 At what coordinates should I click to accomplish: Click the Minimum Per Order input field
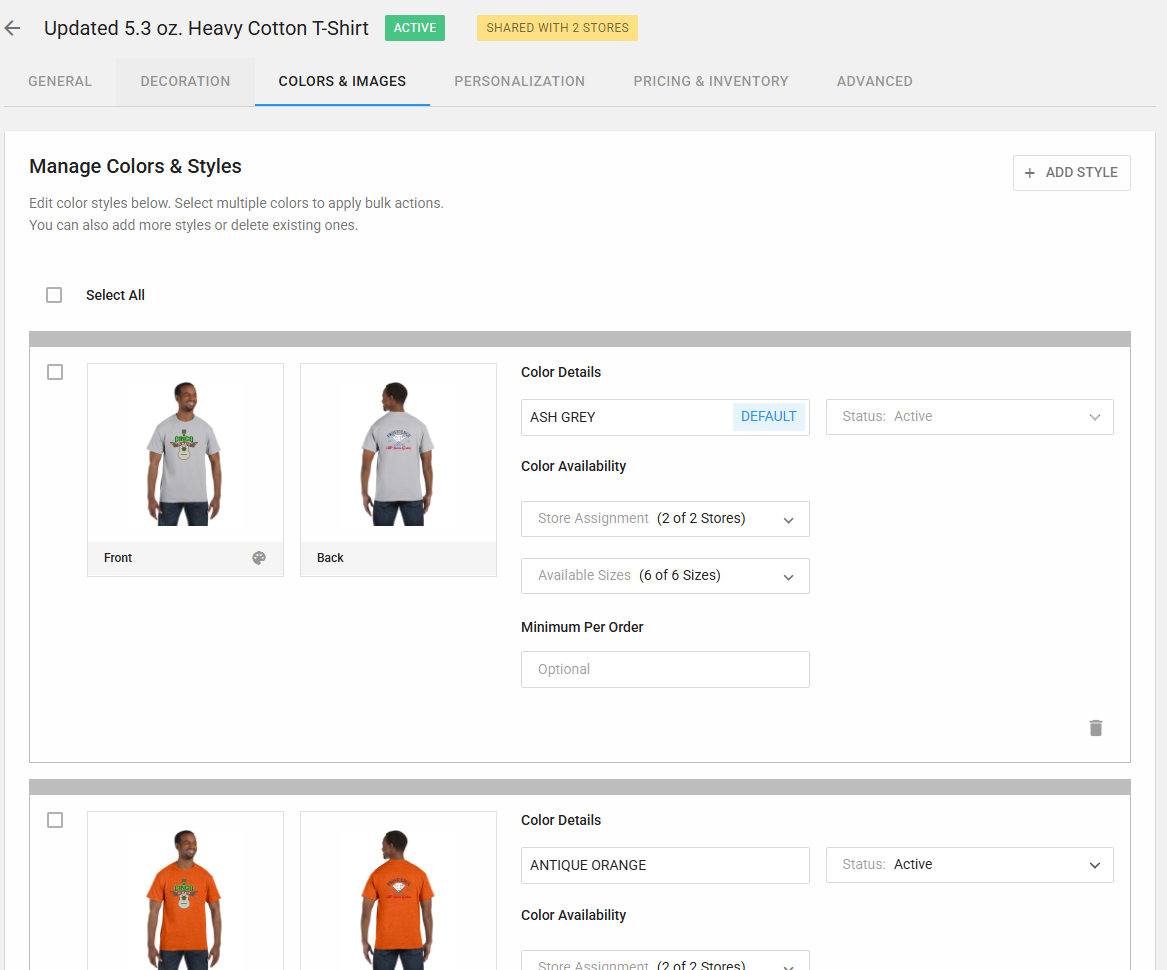click(665, 670)
